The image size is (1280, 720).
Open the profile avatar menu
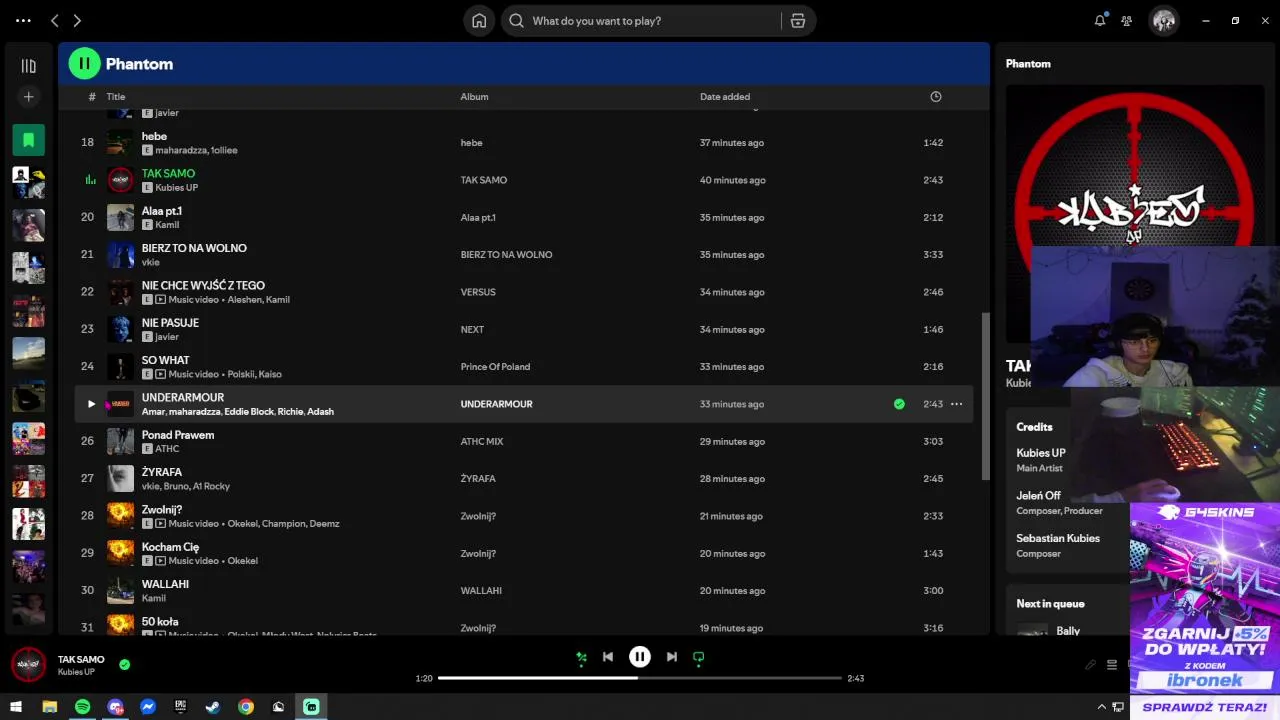click(1163, 20)
